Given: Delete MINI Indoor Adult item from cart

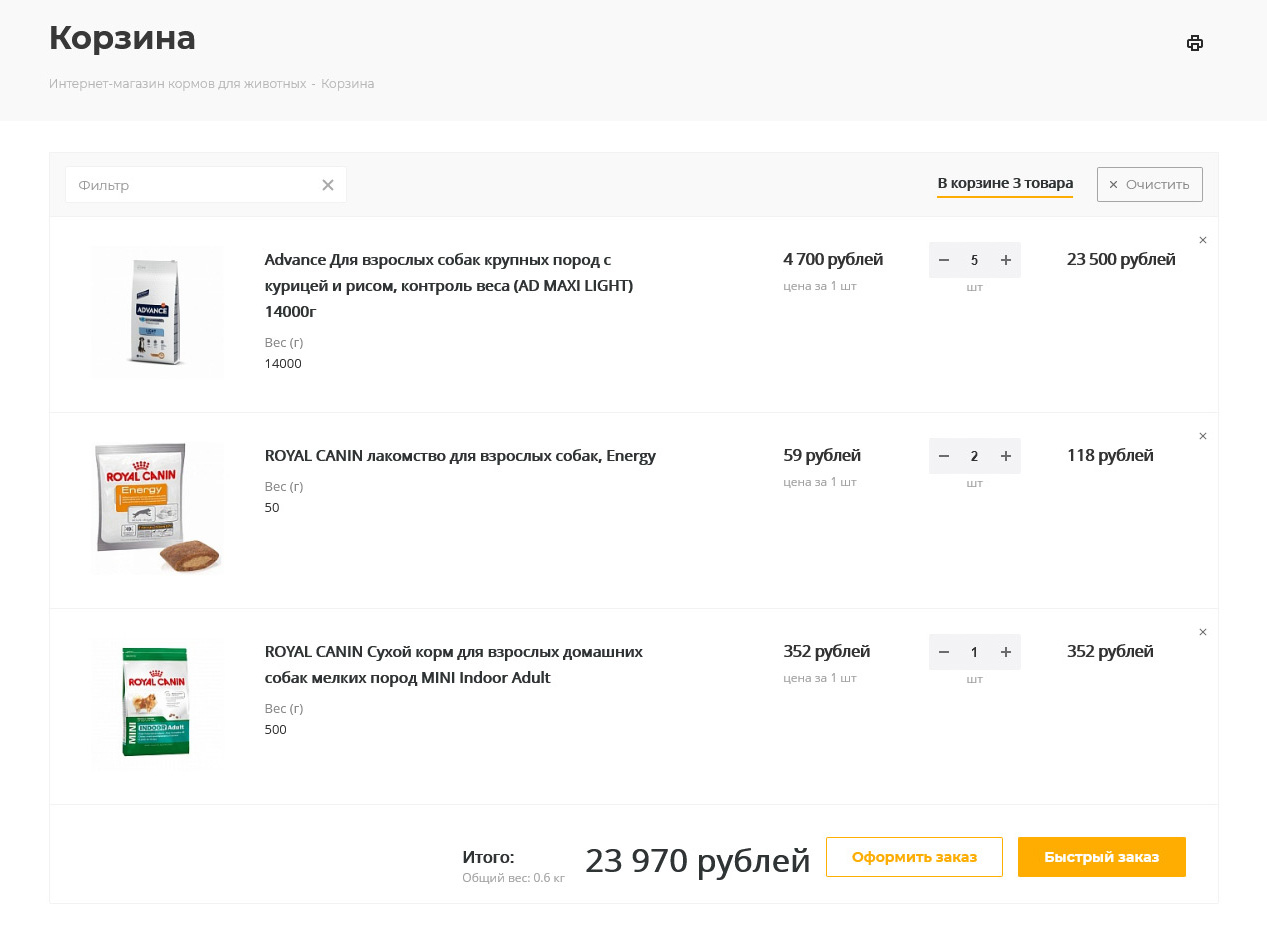Looking at the screenshot, I should tap(1202, 632).
